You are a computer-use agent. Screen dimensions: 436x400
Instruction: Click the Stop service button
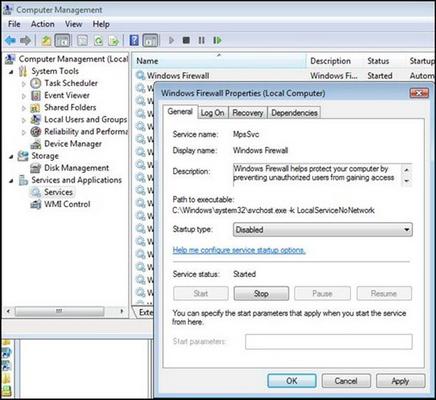click(261, 294)
